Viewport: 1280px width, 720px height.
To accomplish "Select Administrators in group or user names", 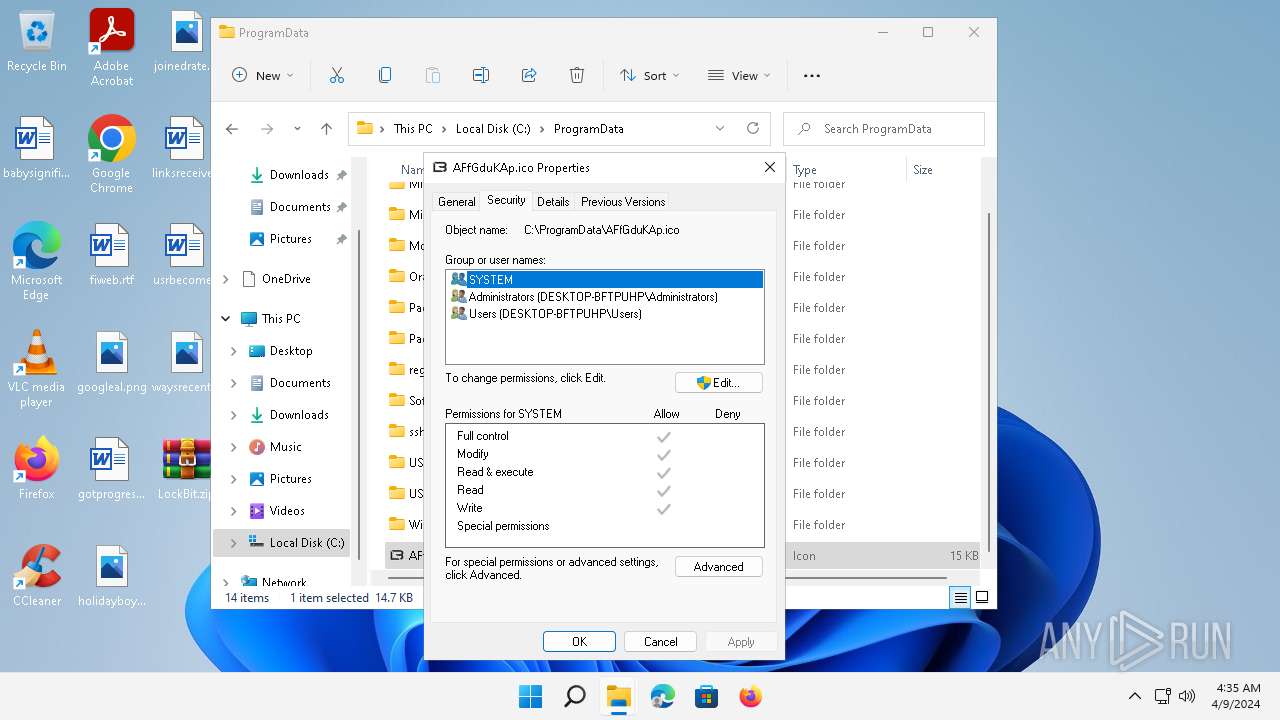I will pos(605,297).
